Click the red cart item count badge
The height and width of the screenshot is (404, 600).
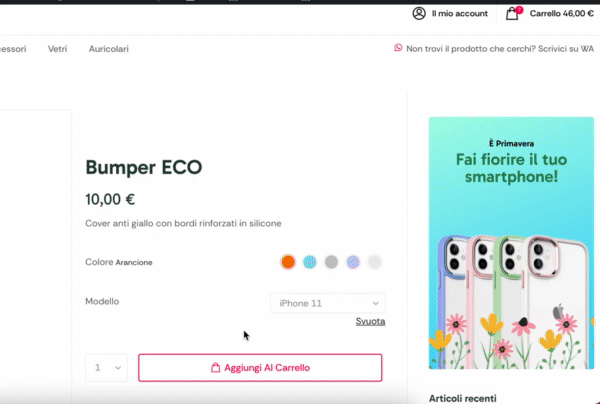point(519,10)
